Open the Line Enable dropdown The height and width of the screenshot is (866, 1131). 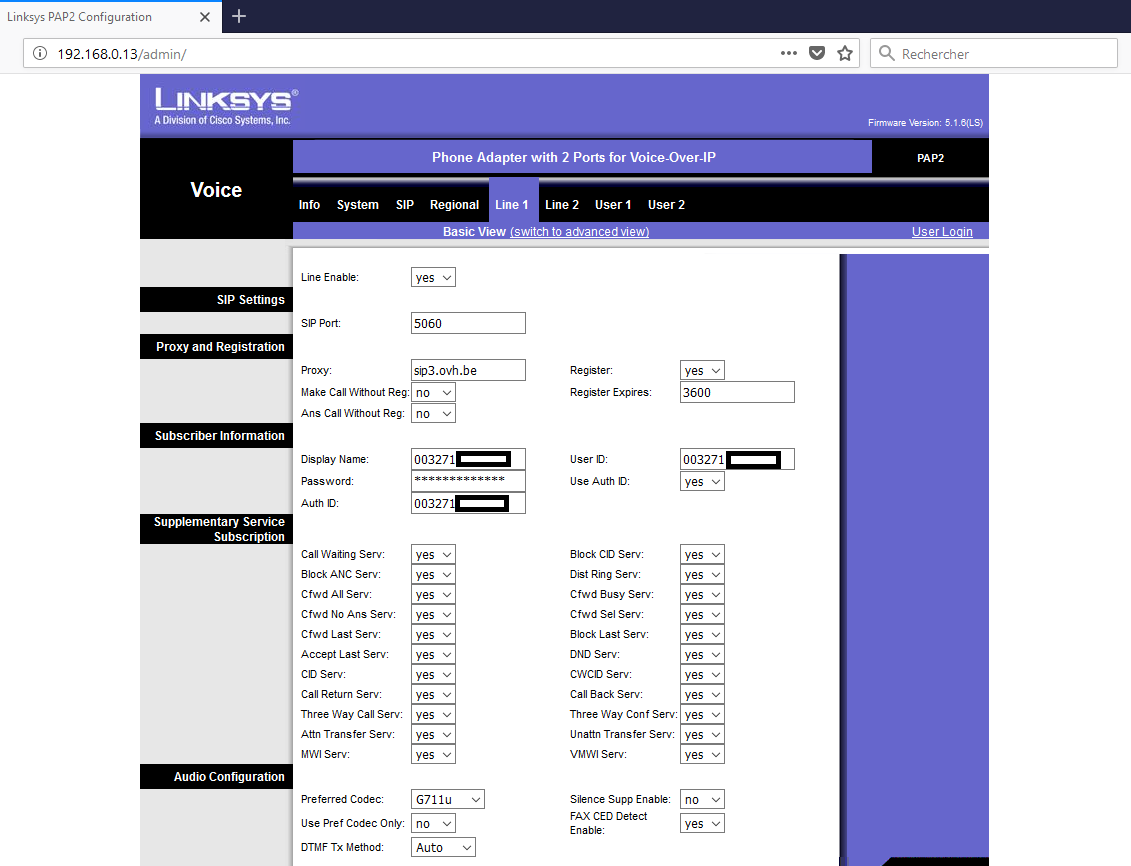433,277
